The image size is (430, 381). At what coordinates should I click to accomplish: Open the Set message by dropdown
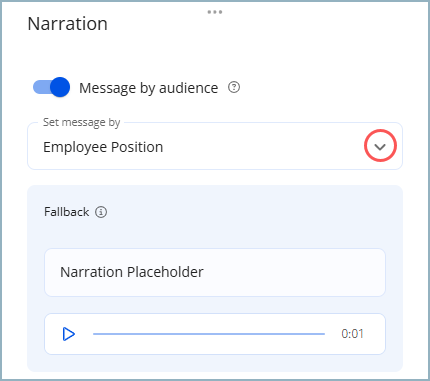tap(215, 146)
